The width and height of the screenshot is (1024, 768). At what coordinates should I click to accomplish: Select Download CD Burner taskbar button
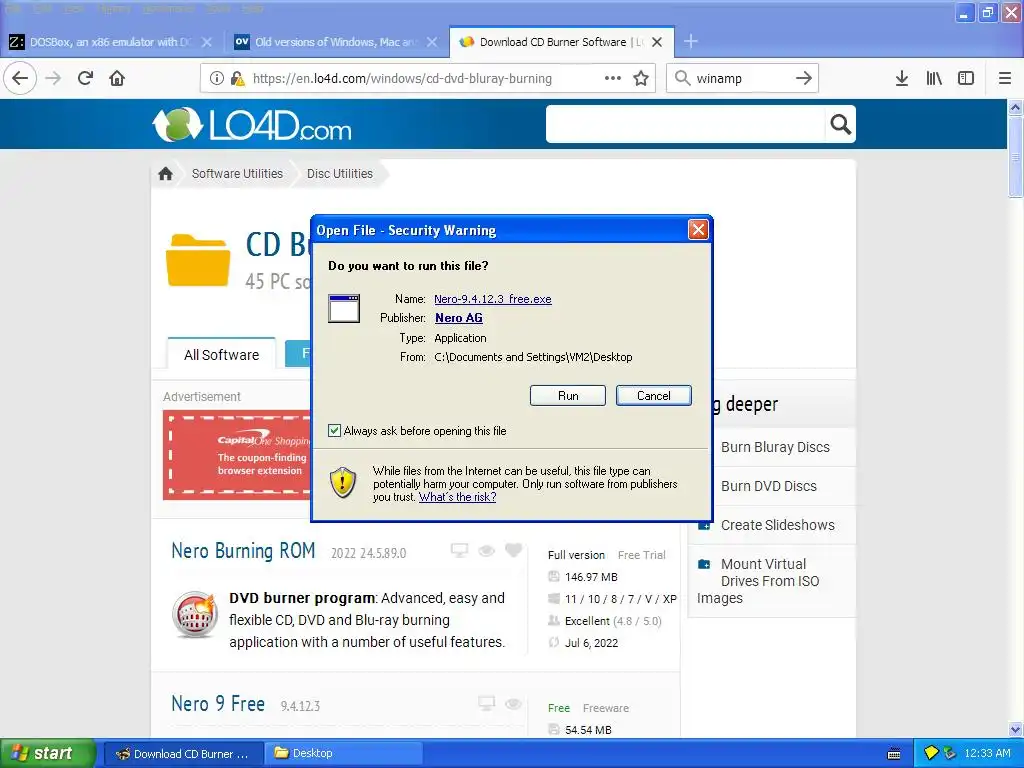pos(184,754)
